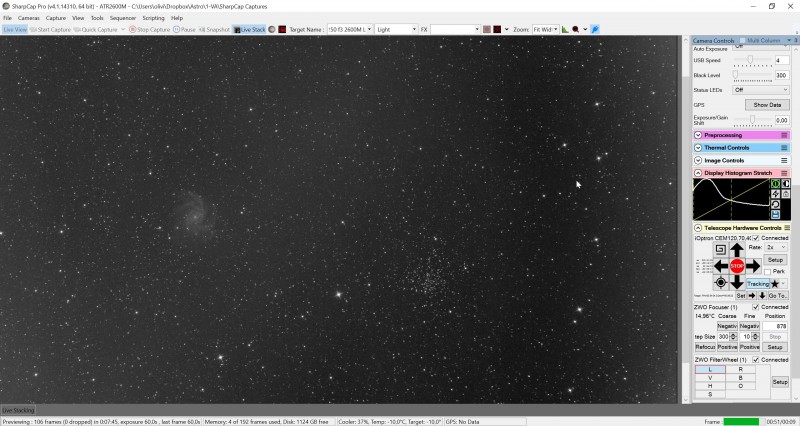Click the mount Setup button
This screenshot has width=800, height=426.
click(x=775, y=260)
